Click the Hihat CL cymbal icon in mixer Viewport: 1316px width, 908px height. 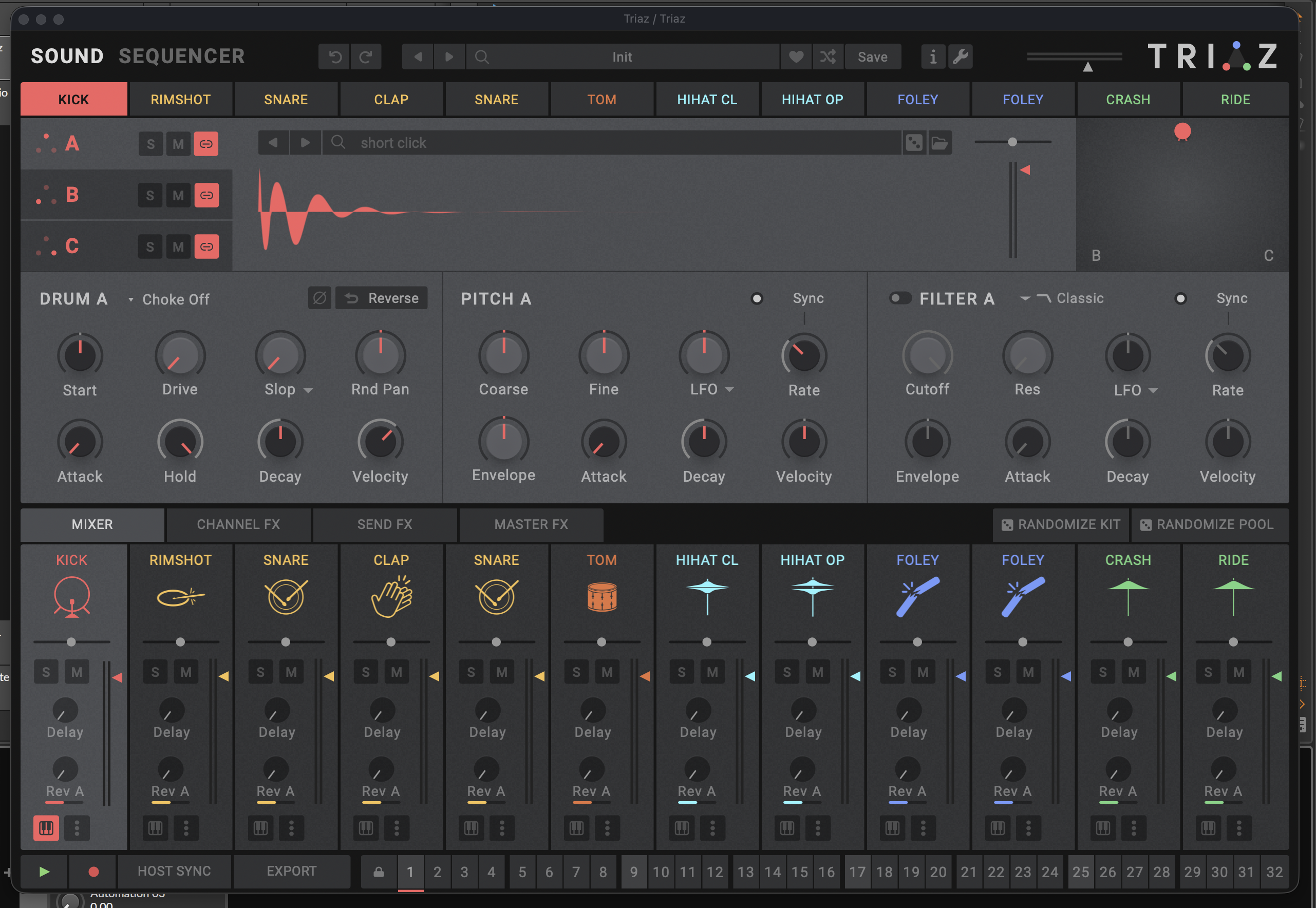click(707, 597)
